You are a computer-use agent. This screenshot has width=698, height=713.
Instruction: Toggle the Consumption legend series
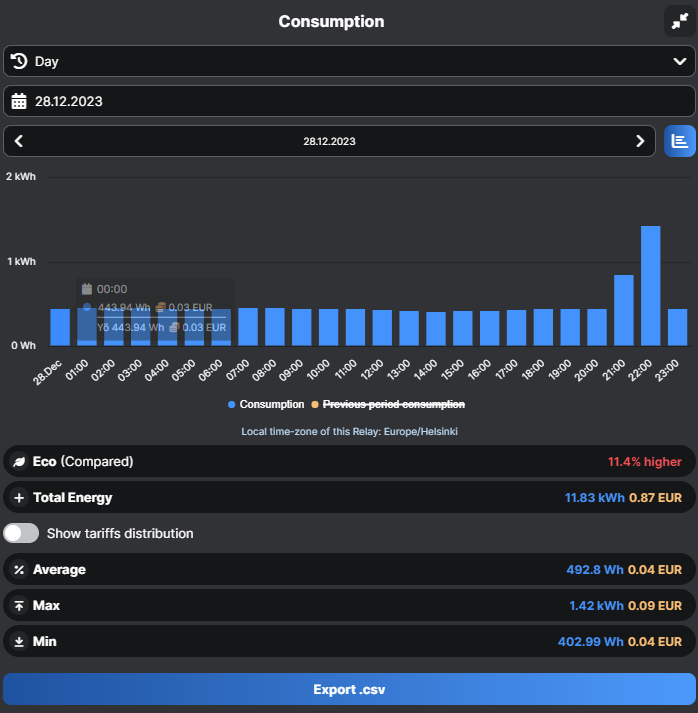coord(266,404)
